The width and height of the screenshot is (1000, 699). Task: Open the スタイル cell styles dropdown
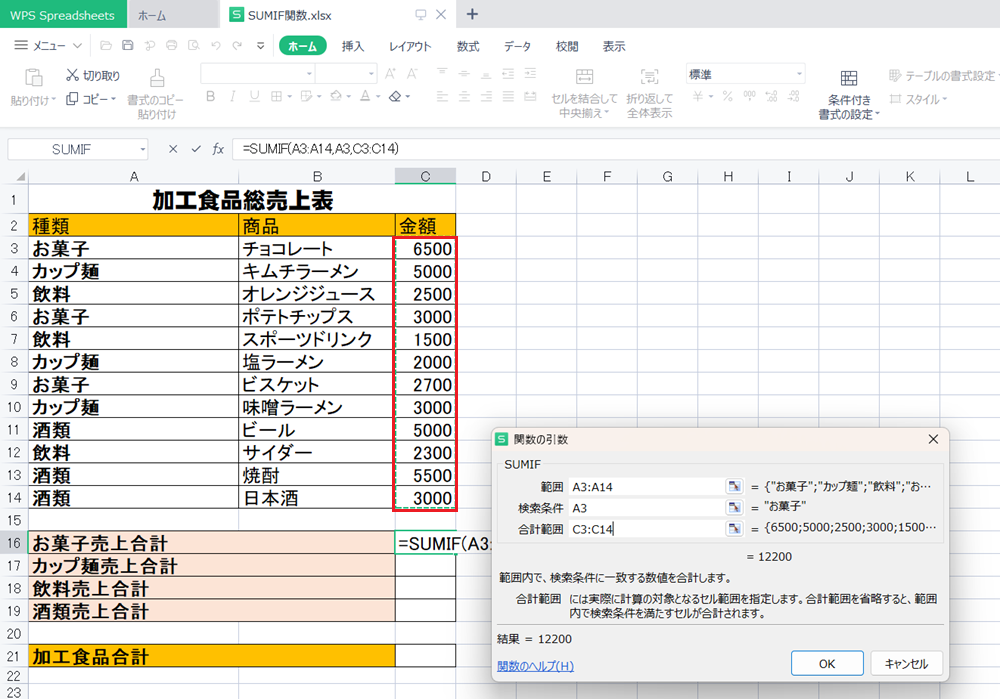click(x=918, y=99)
